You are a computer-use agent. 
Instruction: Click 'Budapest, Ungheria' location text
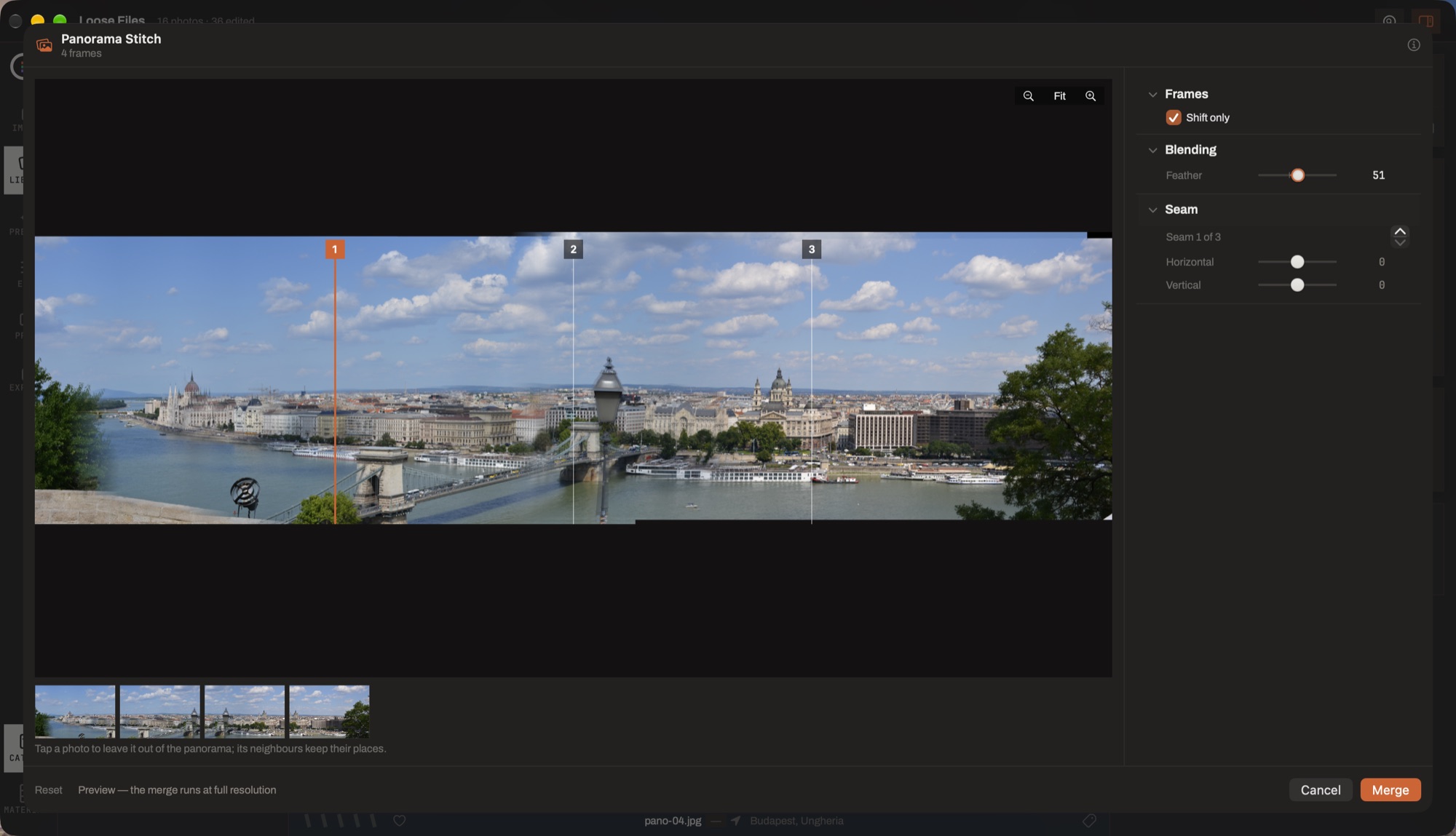[796, 821]
